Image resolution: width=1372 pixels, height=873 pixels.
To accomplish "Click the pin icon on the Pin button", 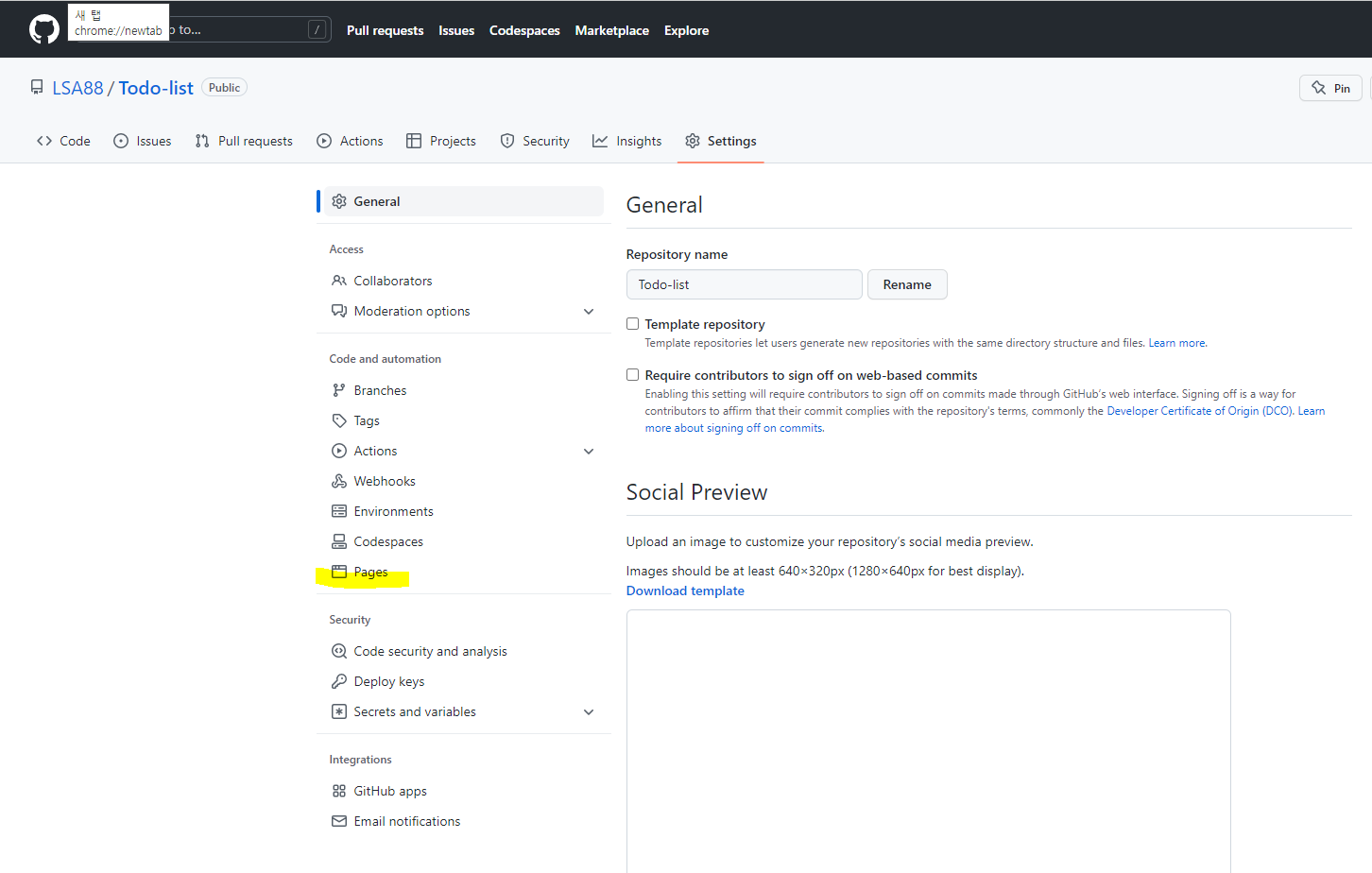I will (1319, 88).
